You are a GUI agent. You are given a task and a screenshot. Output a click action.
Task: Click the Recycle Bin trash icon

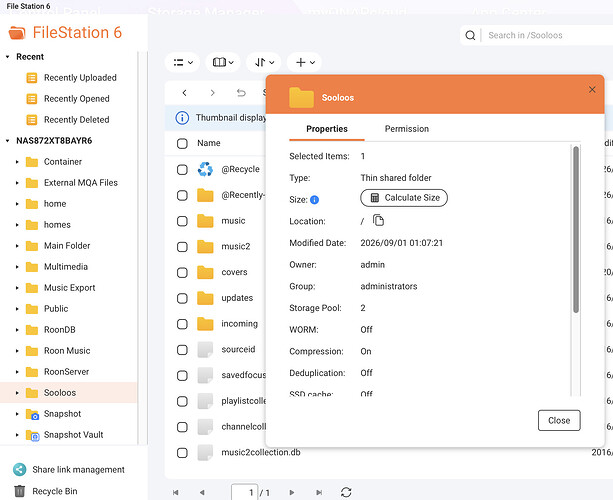click(20, 491)
